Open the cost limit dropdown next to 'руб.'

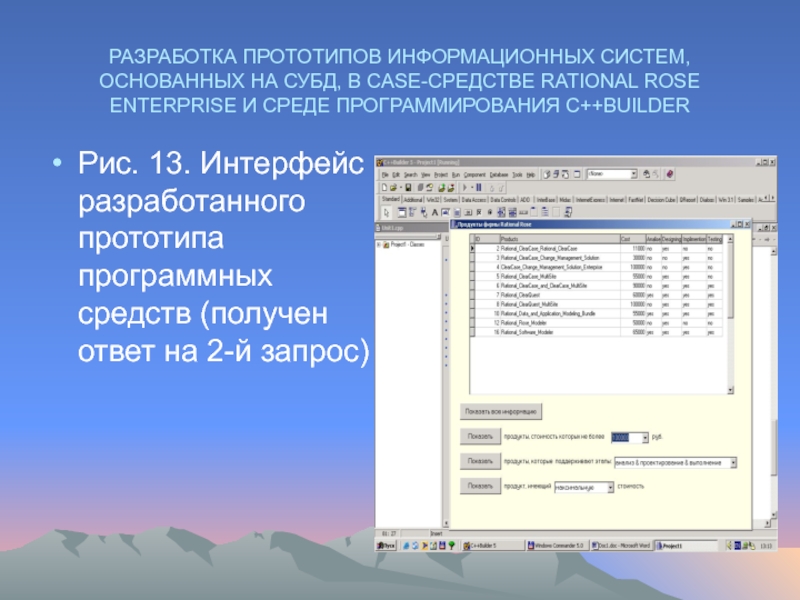pyautogui.click(x=645, y=438)
